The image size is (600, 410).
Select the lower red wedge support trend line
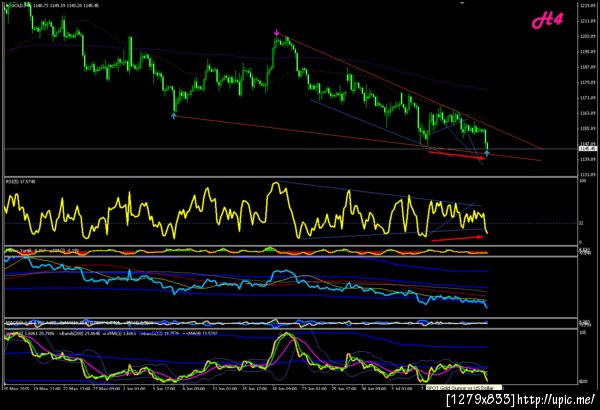point(358,138)
